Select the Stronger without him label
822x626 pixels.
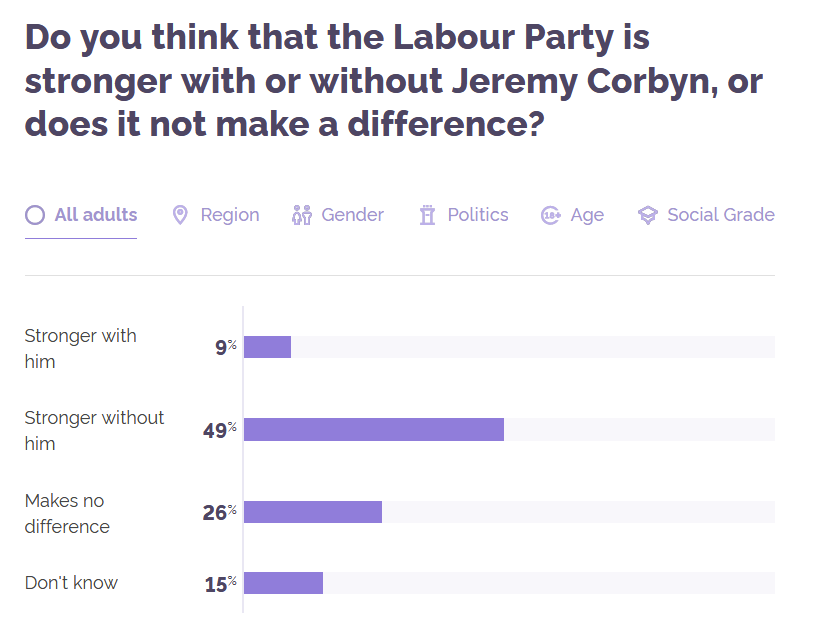tap(94, 430)
